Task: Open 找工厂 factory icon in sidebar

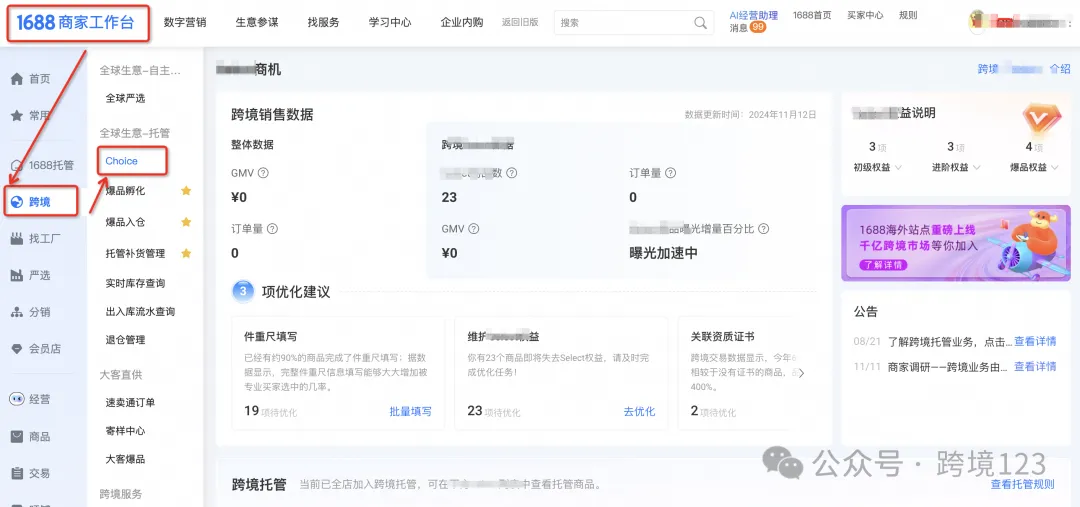Action: click(17, 239)
